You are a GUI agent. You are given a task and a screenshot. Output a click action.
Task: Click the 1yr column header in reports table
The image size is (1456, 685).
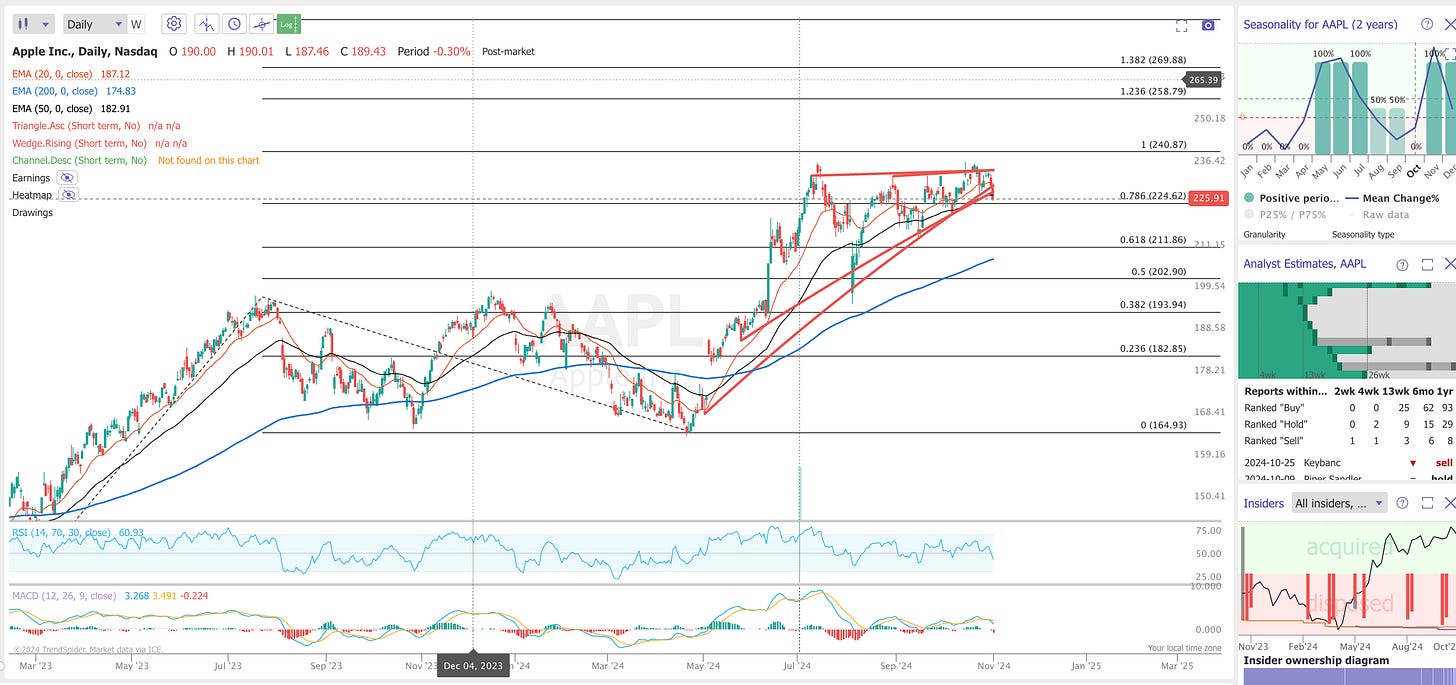(x=1446, y=391)
